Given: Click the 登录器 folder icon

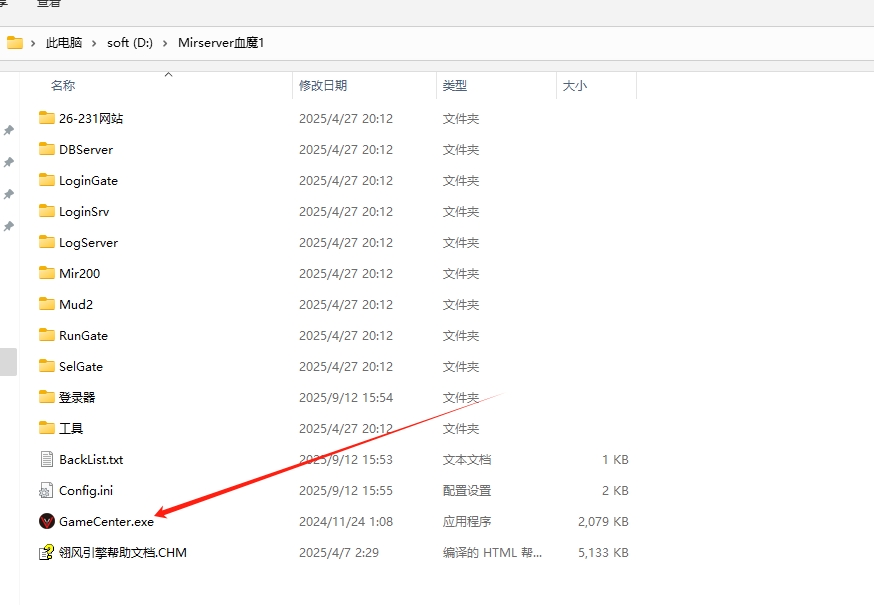Looking at the screenshot, I should [46, 397].
